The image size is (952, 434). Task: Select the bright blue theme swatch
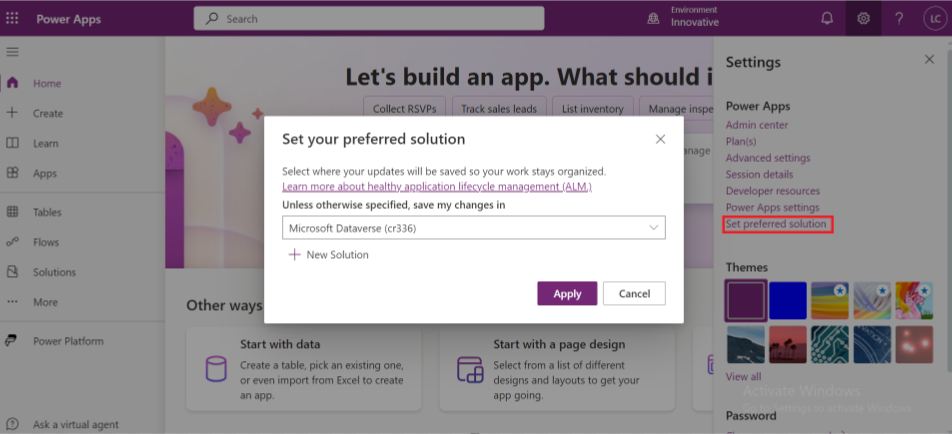787,300
